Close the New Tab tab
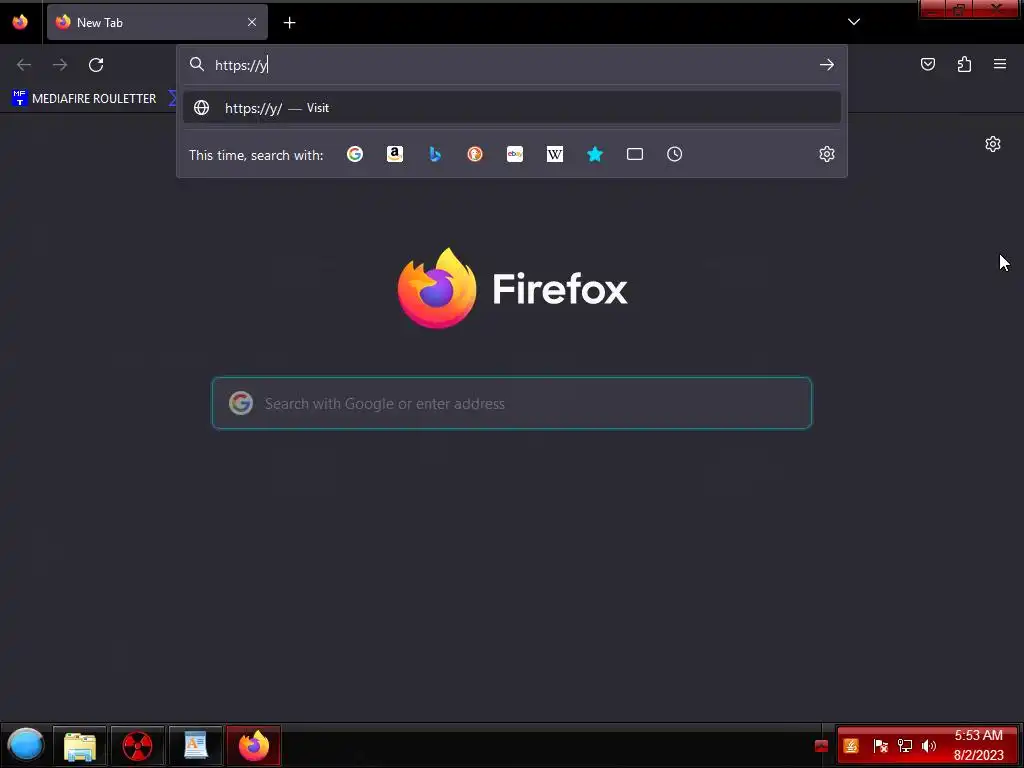Screen dimensions: 1024x768 [x=252, y=22]
